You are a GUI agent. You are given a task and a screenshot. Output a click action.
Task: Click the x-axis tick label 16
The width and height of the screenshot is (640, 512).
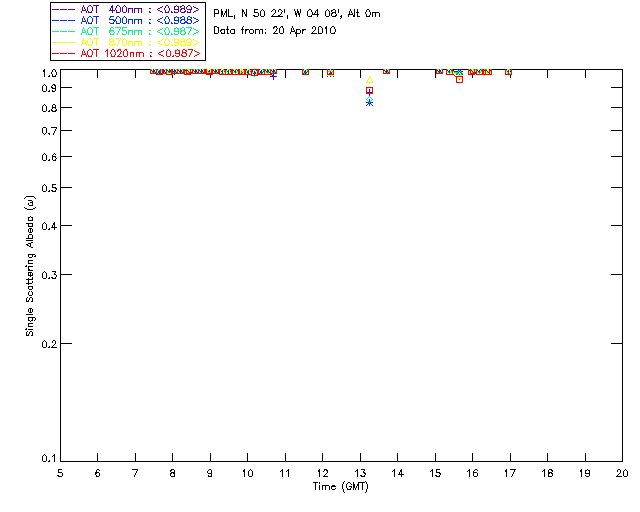point(473,473)
